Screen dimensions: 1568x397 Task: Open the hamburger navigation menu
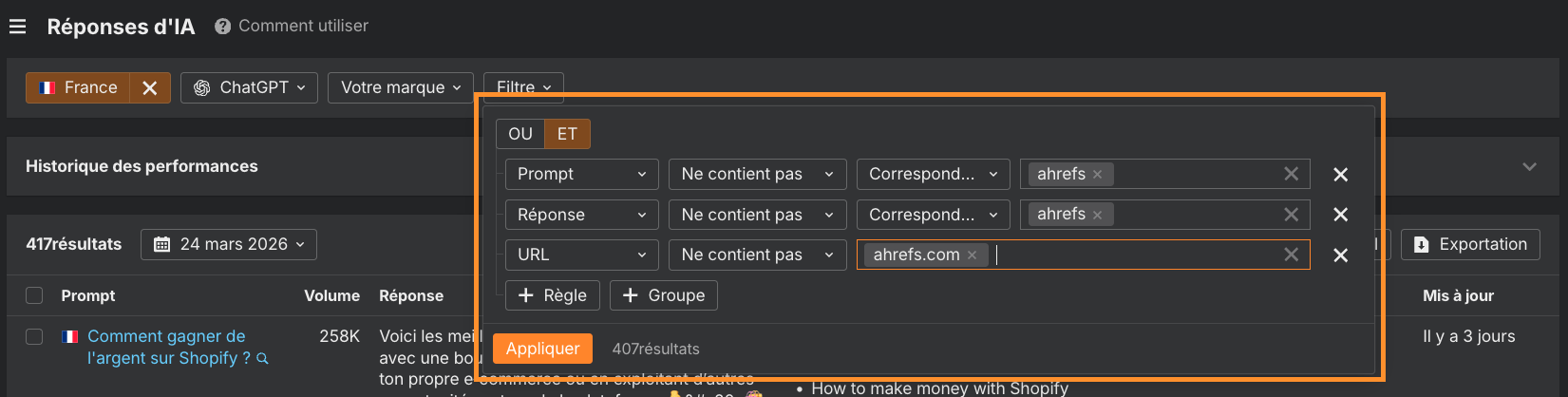coord(17,27)
